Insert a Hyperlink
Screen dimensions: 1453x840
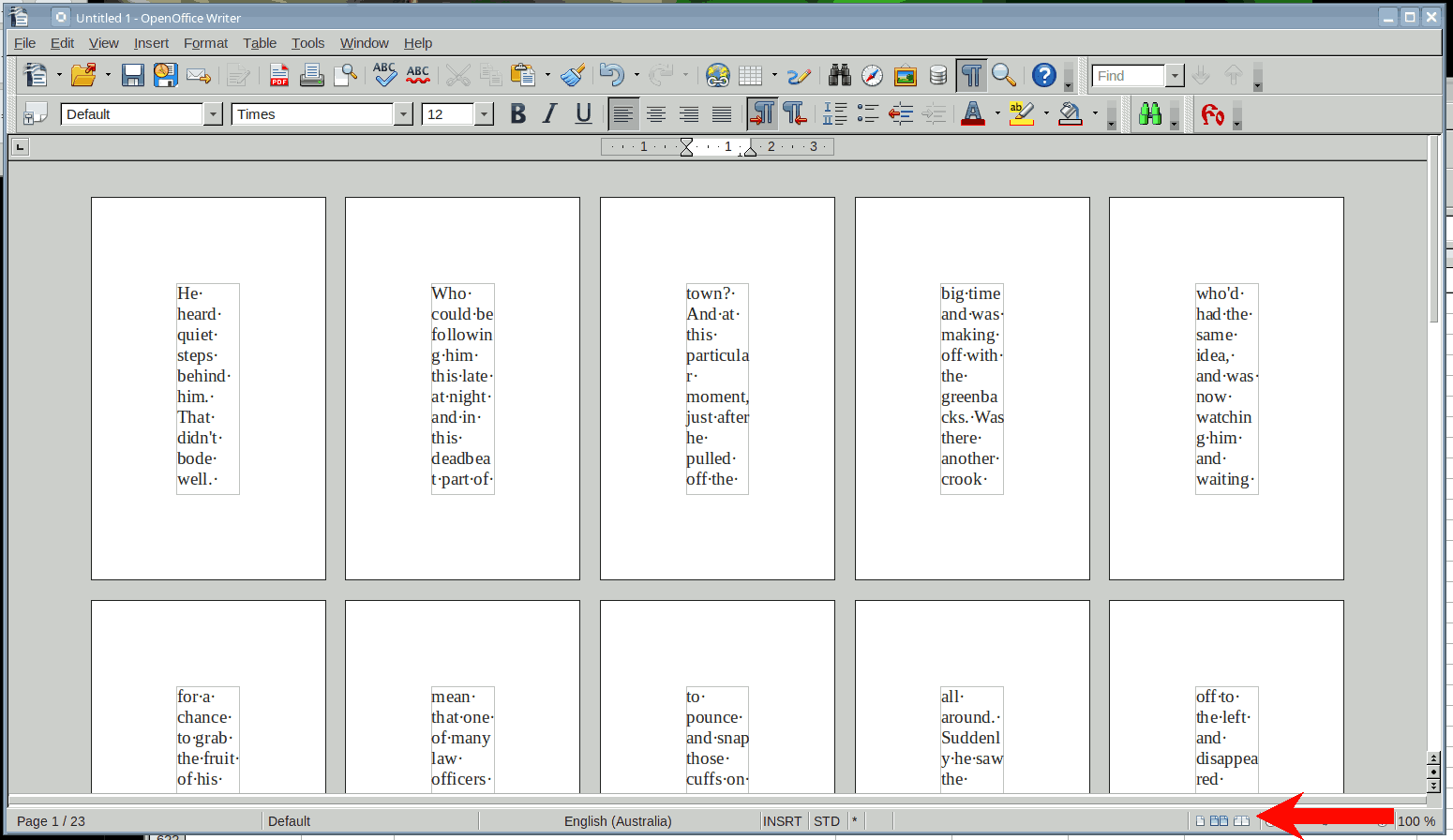[718, 75]
